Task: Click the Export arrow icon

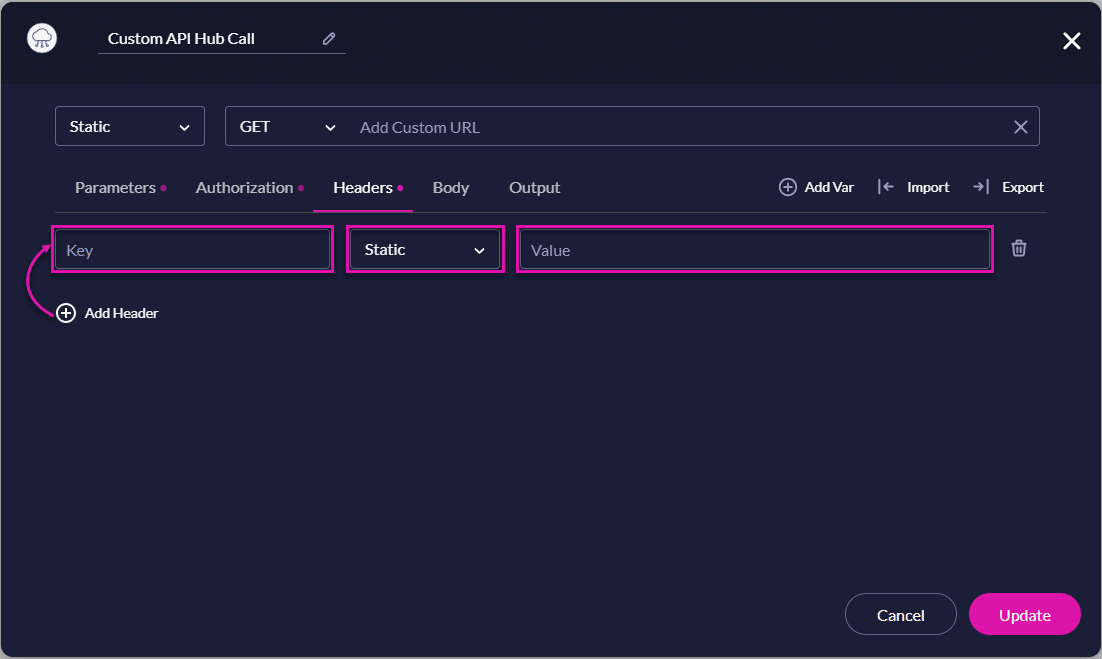Action: (x=981, y=186)
